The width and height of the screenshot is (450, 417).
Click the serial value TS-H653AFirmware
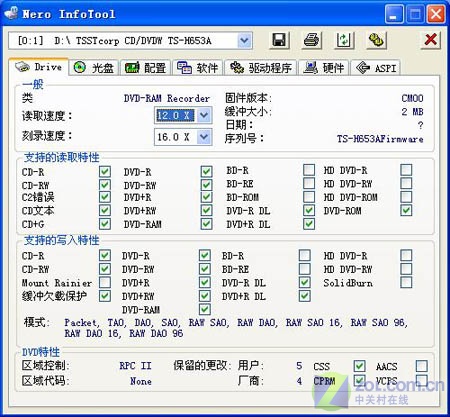click(x=380, y=139)
